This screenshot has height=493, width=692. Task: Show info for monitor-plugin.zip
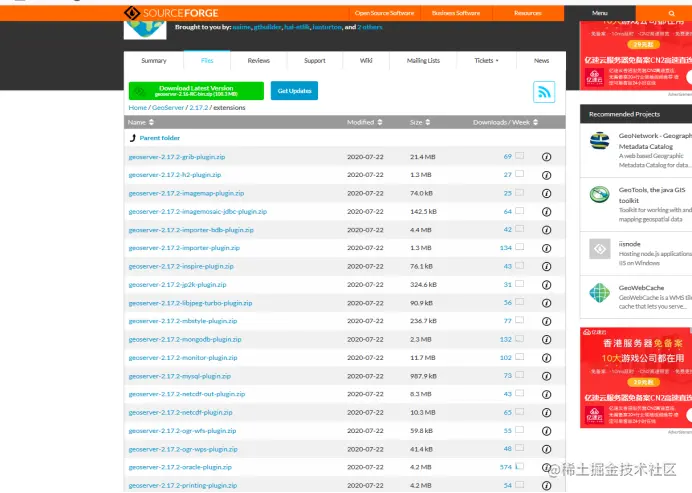[x=546, y=358]
